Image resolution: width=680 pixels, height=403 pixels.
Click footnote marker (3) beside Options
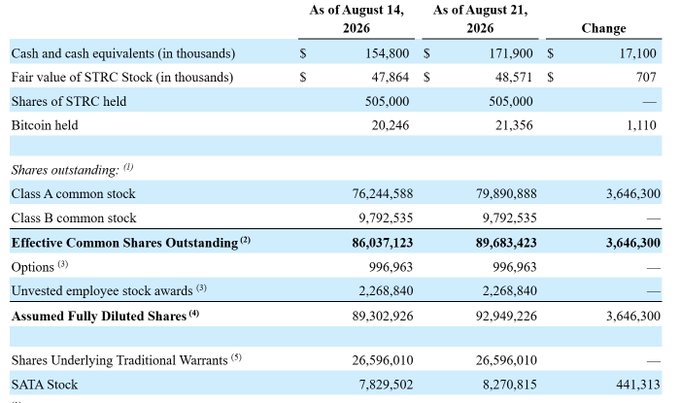click(63, 264)
